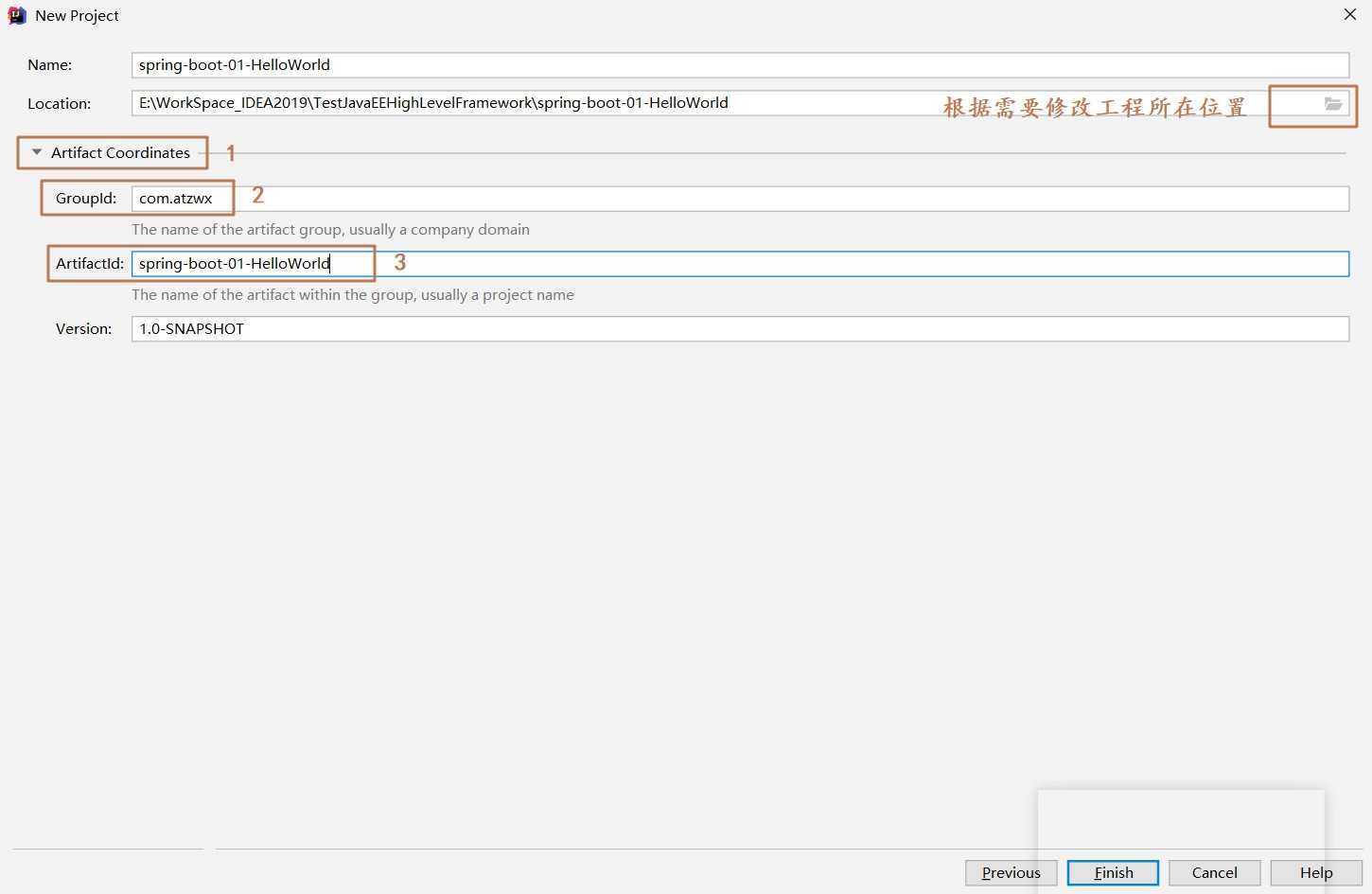Focus the GroupId input field
The image size is (1372, 894).
[x=740, y=199]
